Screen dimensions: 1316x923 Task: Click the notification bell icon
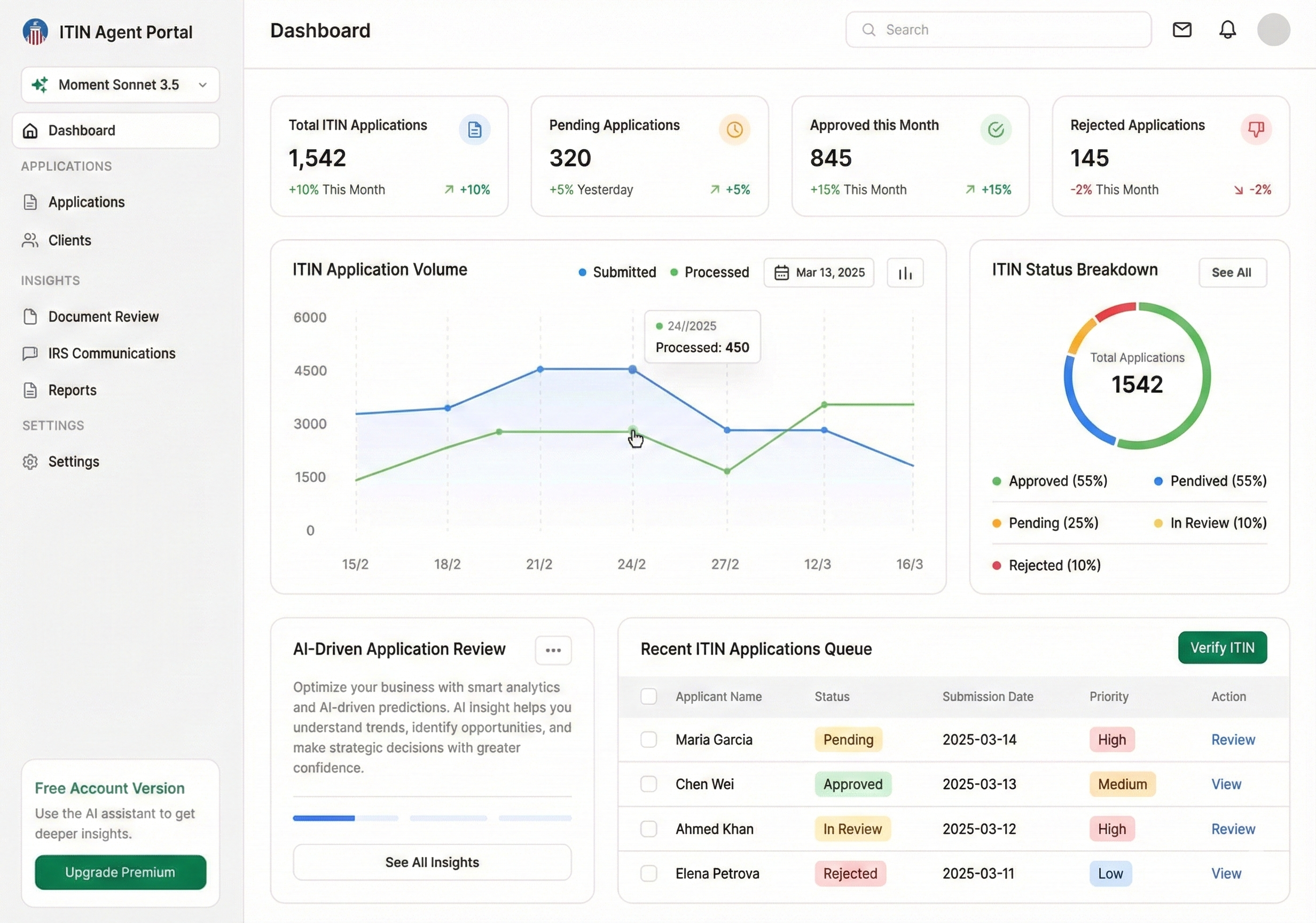pos(1227,30)
